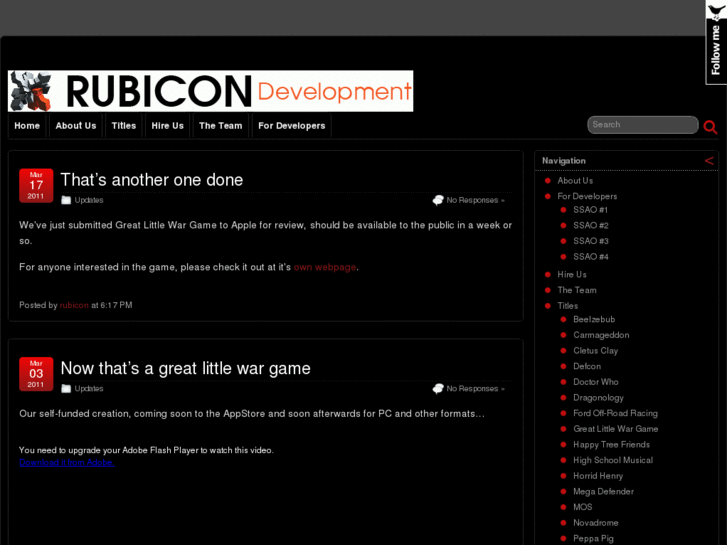The image size is (727, 545).
Task: Go to Hire Us in top menu
Action: 167,126
